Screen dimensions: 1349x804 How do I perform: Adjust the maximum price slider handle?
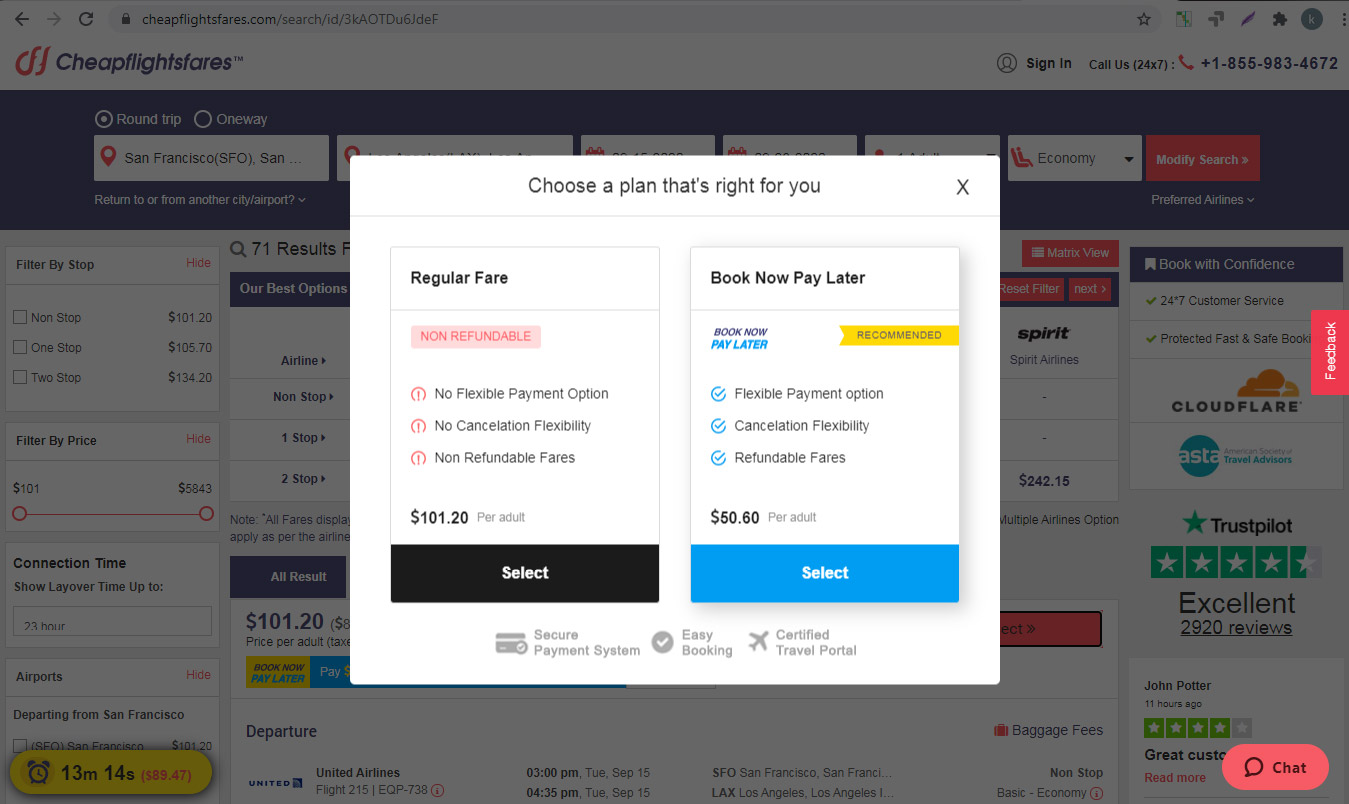pos(206,514)
